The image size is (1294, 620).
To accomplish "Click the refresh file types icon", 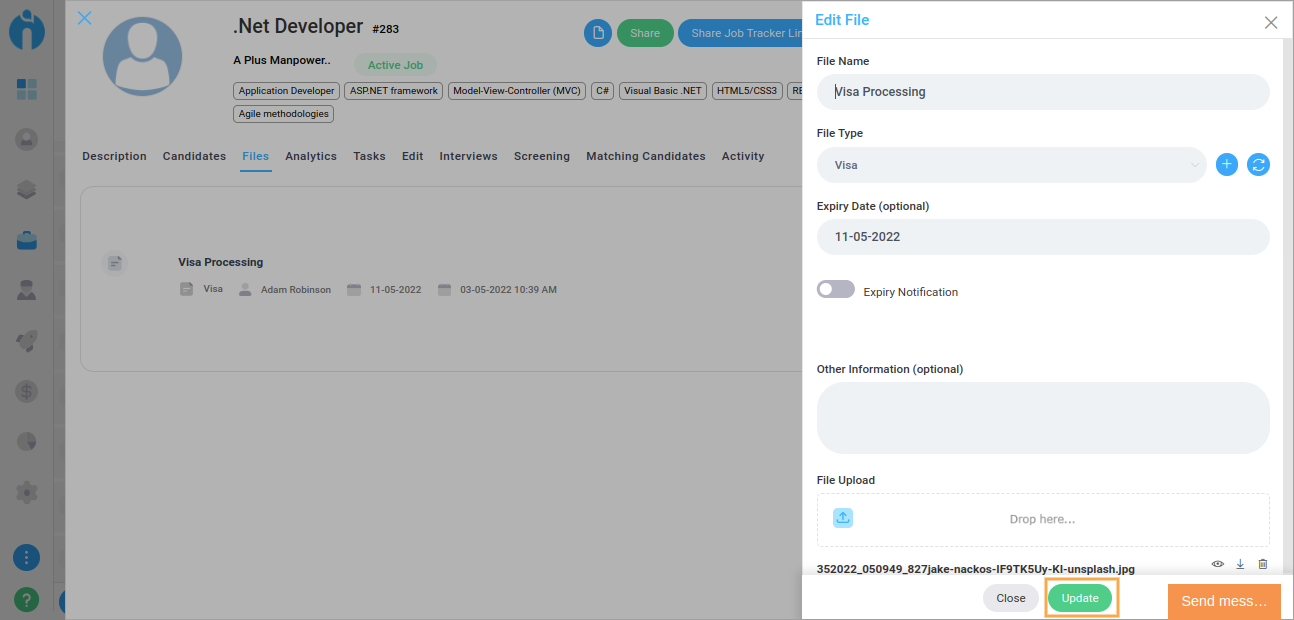I will (x=1258, y=165).
